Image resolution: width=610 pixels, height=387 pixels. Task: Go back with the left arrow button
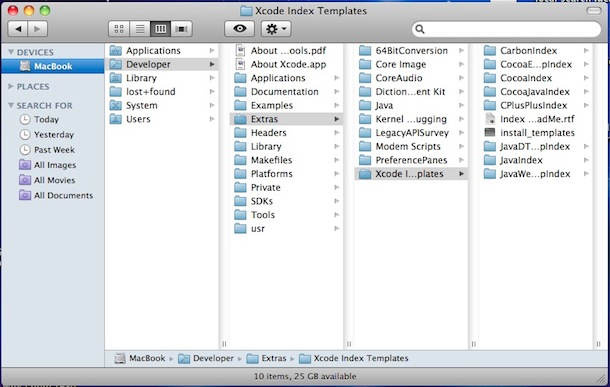(18, 29)
